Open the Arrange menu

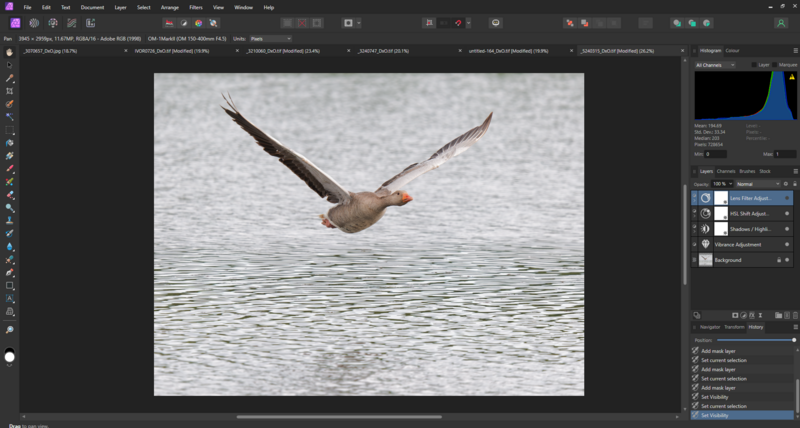coord(169,8)
